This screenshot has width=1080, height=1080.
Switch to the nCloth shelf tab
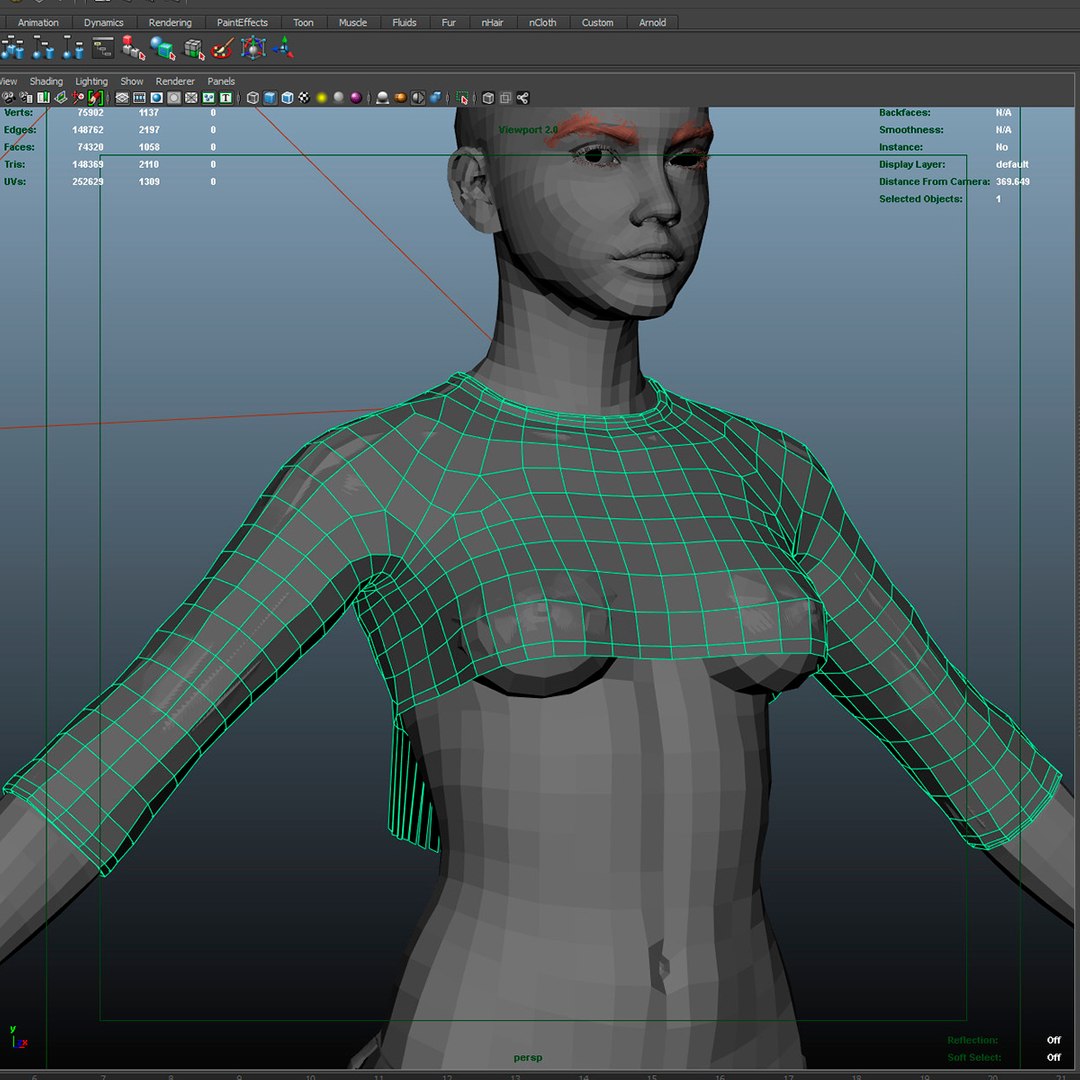pyautogui.click(x=543, y=22)
